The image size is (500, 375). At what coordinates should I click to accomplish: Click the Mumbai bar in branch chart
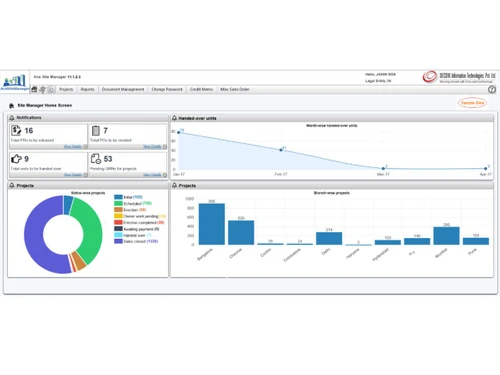coord(446,236)
